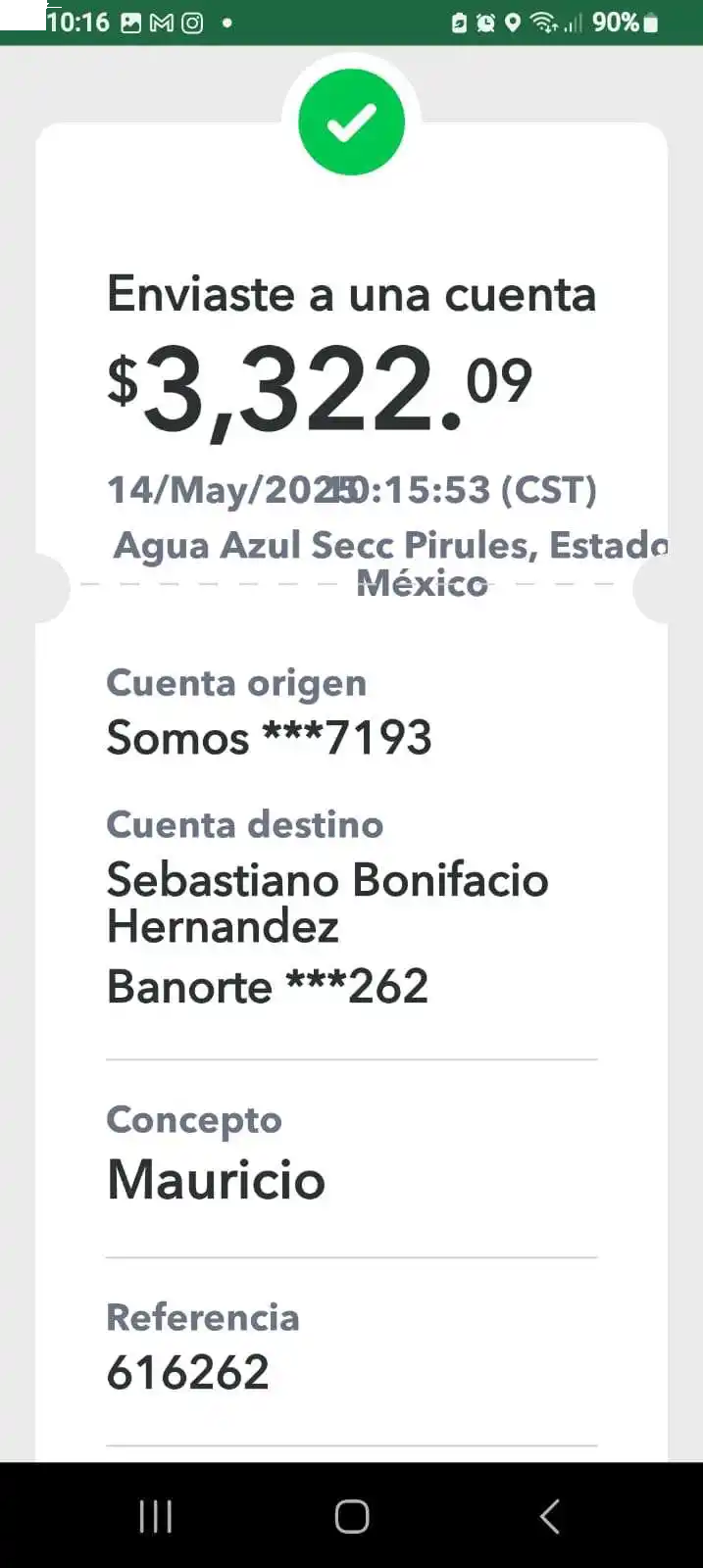Open the recent apps navigation button
This screenshot has width=703, height=1568.
[156, 1516]
